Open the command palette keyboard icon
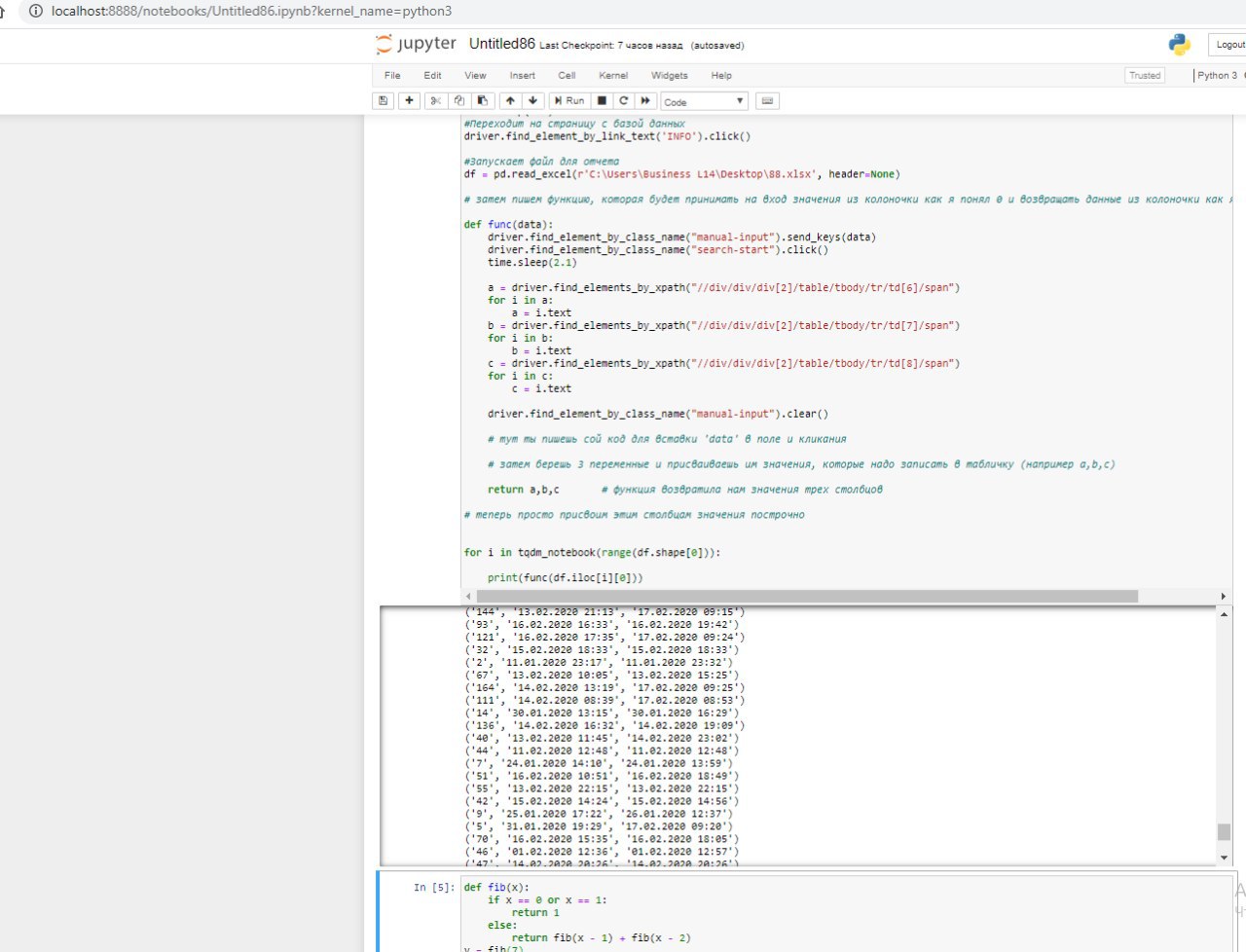Viewport: 1246px width, 952px height. click(767, 101)
